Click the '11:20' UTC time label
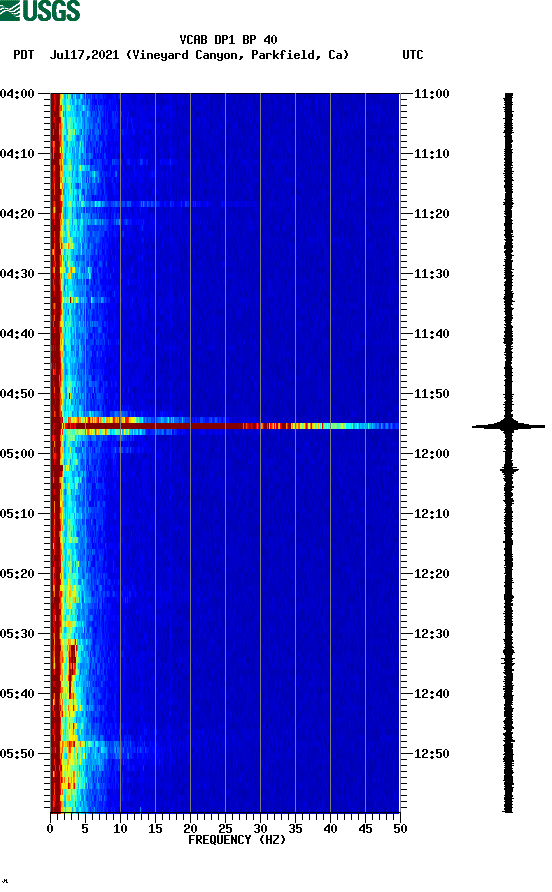This screenshot has height=892, width=552. (432, 214)
